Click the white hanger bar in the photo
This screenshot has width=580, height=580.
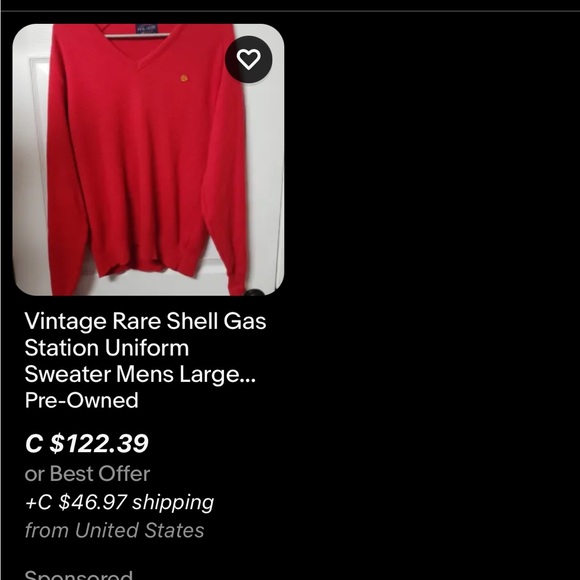click(x=137, y=36)
